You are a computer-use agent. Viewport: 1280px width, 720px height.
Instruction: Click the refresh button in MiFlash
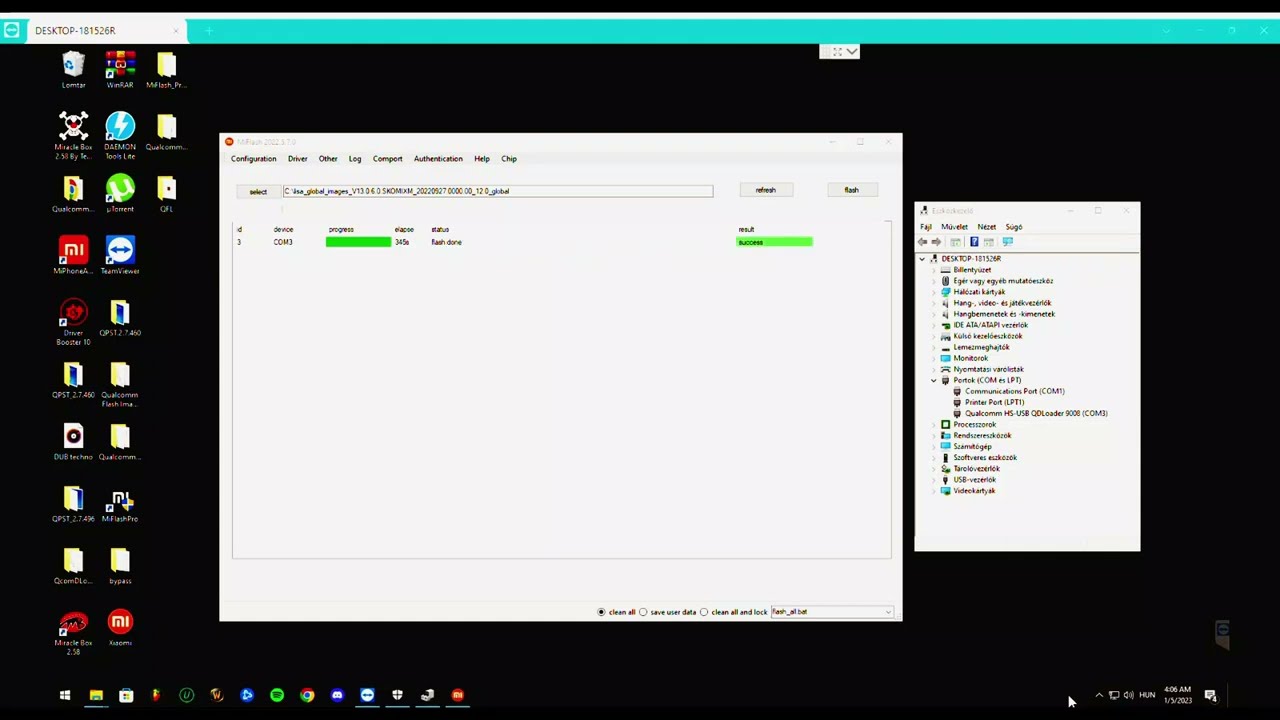(x=765, y=190)
